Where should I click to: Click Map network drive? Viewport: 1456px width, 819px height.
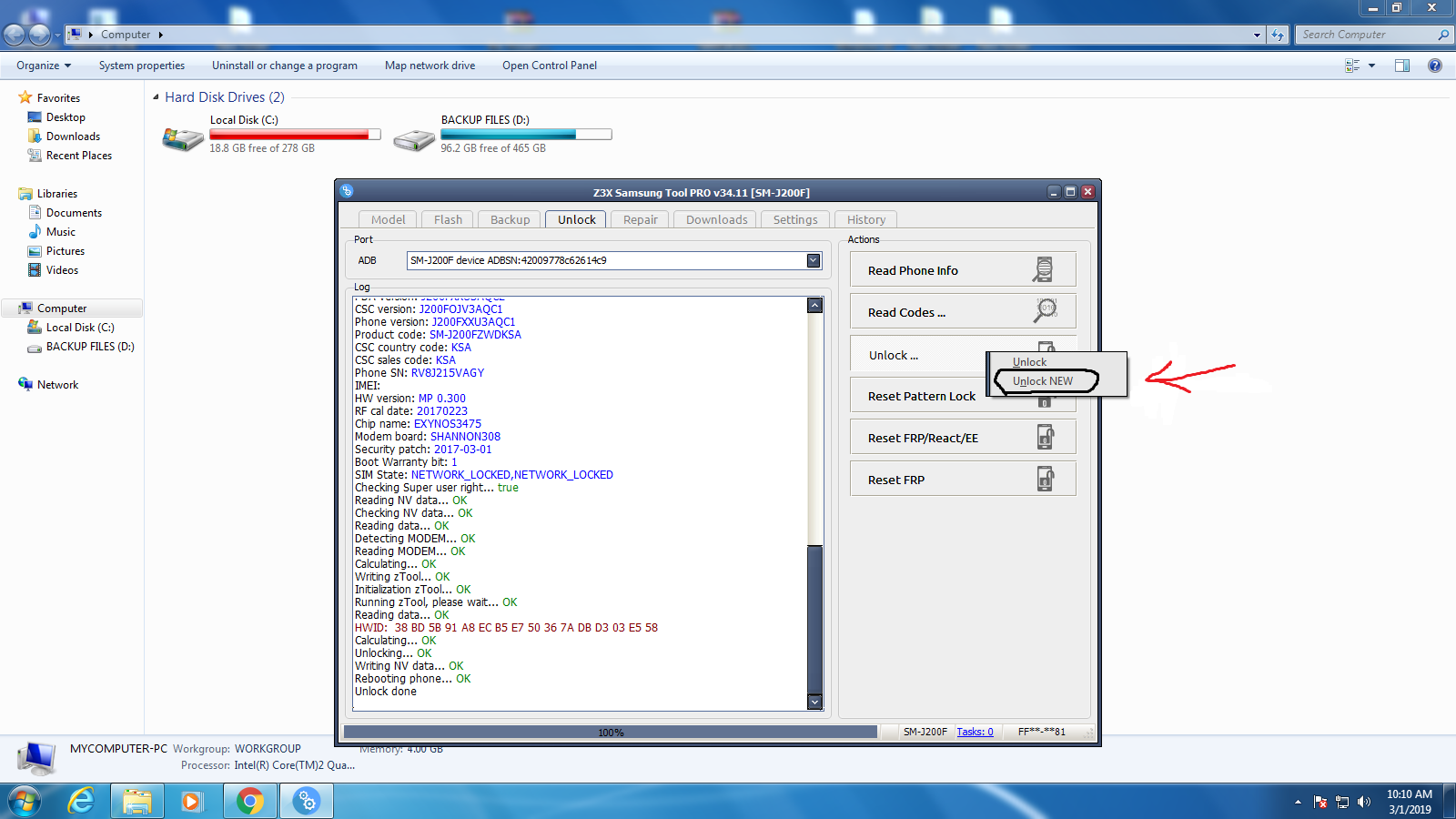(430, 66)
